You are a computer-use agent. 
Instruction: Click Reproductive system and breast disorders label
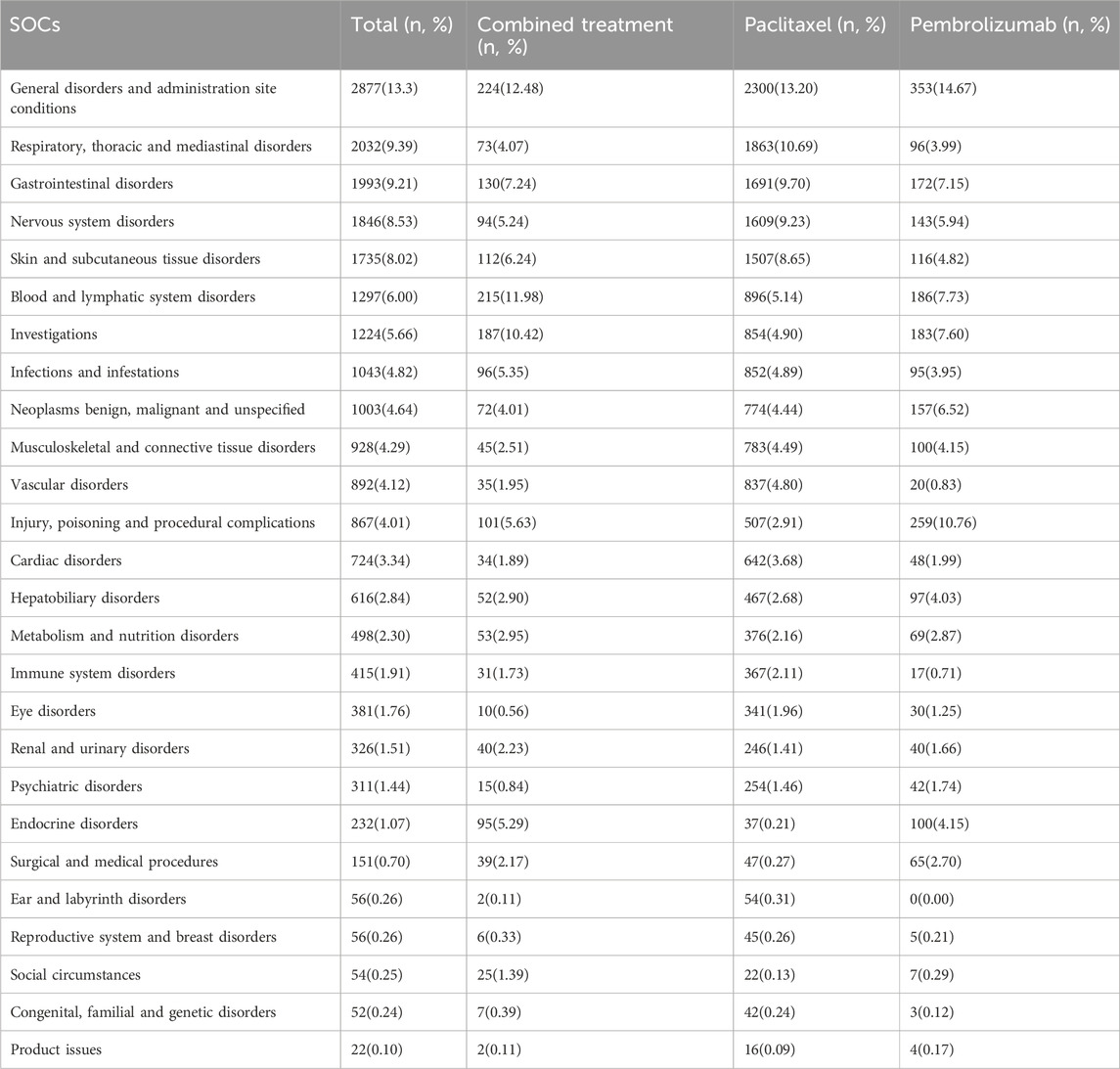144,938
